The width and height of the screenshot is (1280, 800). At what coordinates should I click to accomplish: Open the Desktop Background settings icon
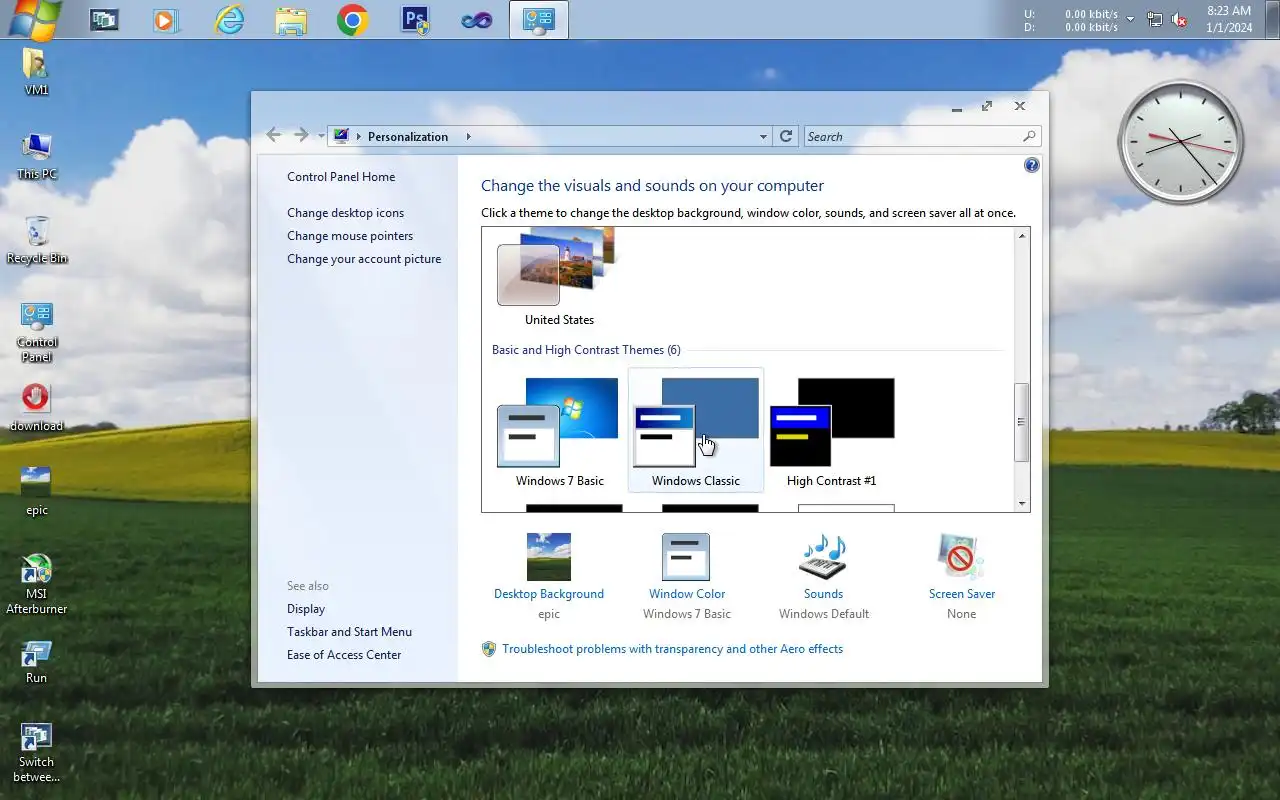click(548, 557)
